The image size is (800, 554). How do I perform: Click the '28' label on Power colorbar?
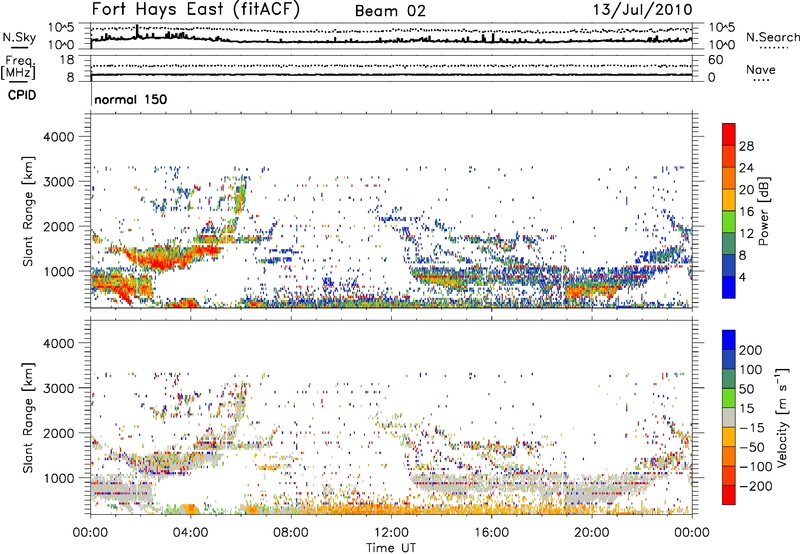click(x=746, y=146)
